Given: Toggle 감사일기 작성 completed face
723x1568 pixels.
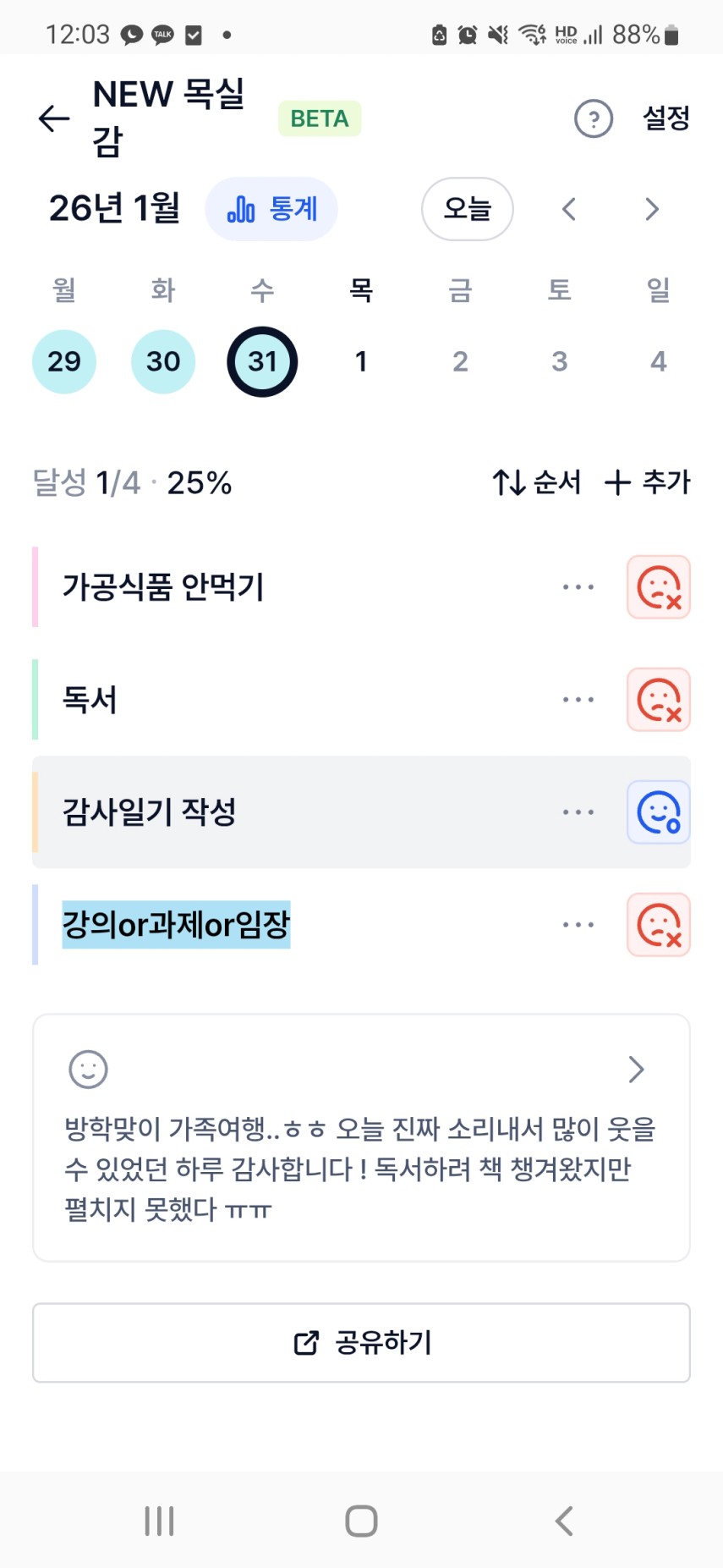Looking at the screenshot, I should click(x=658, y=812).
